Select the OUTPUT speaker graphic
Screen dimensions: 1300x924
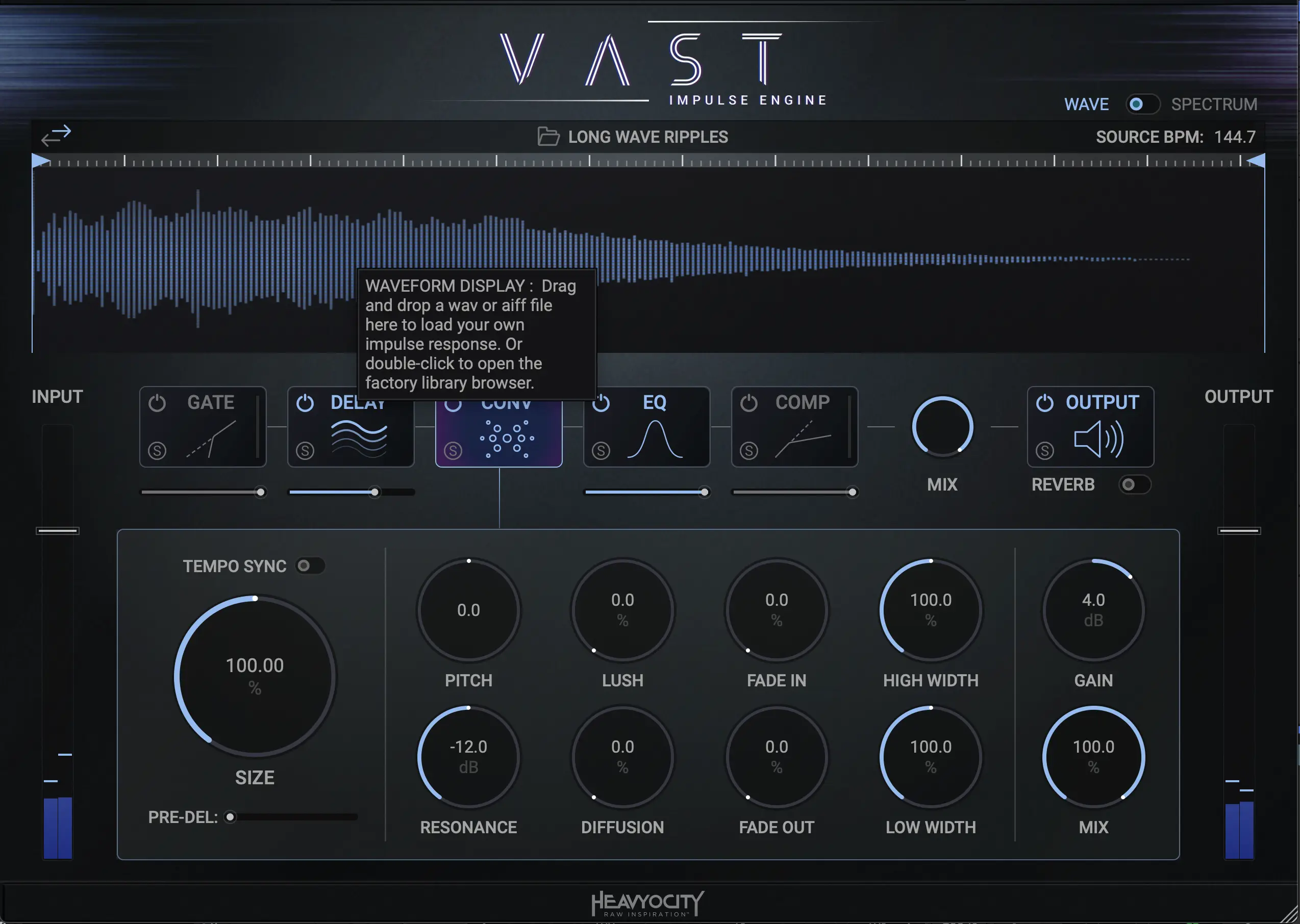click(x=1099, y=439)
